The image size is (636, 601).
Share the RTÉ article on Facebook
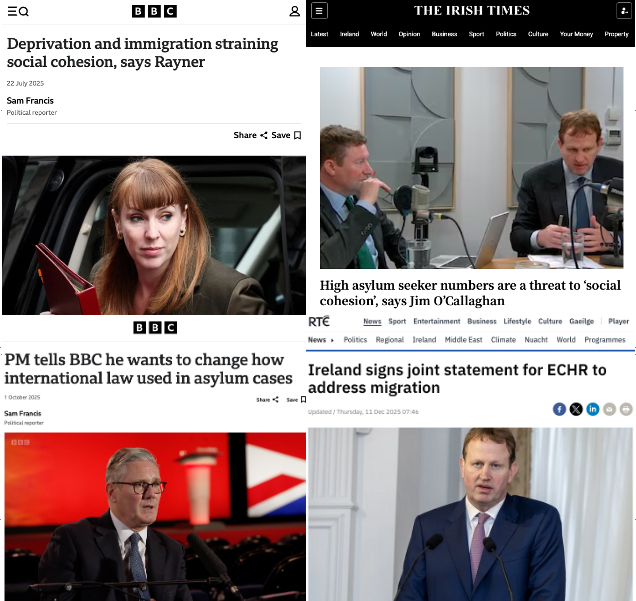tap(559, 409)
